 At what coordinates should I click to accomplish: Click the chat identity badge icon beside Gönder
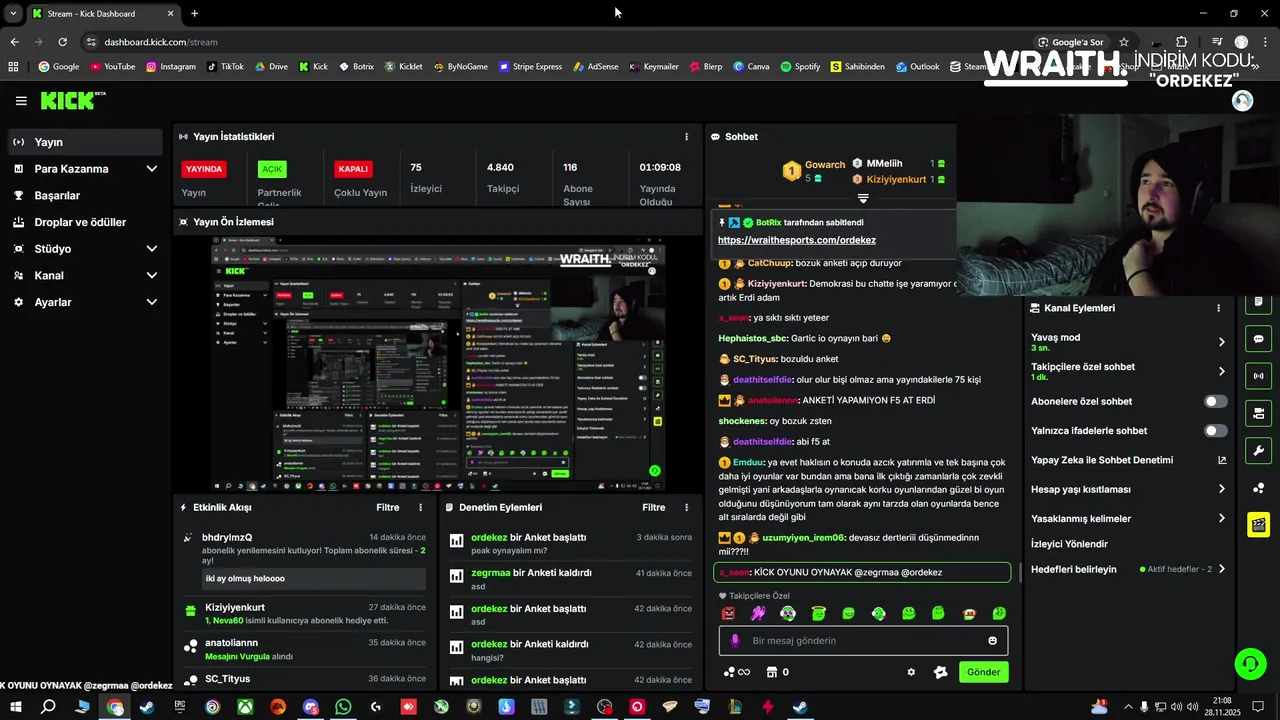click(x=940, y=672)
